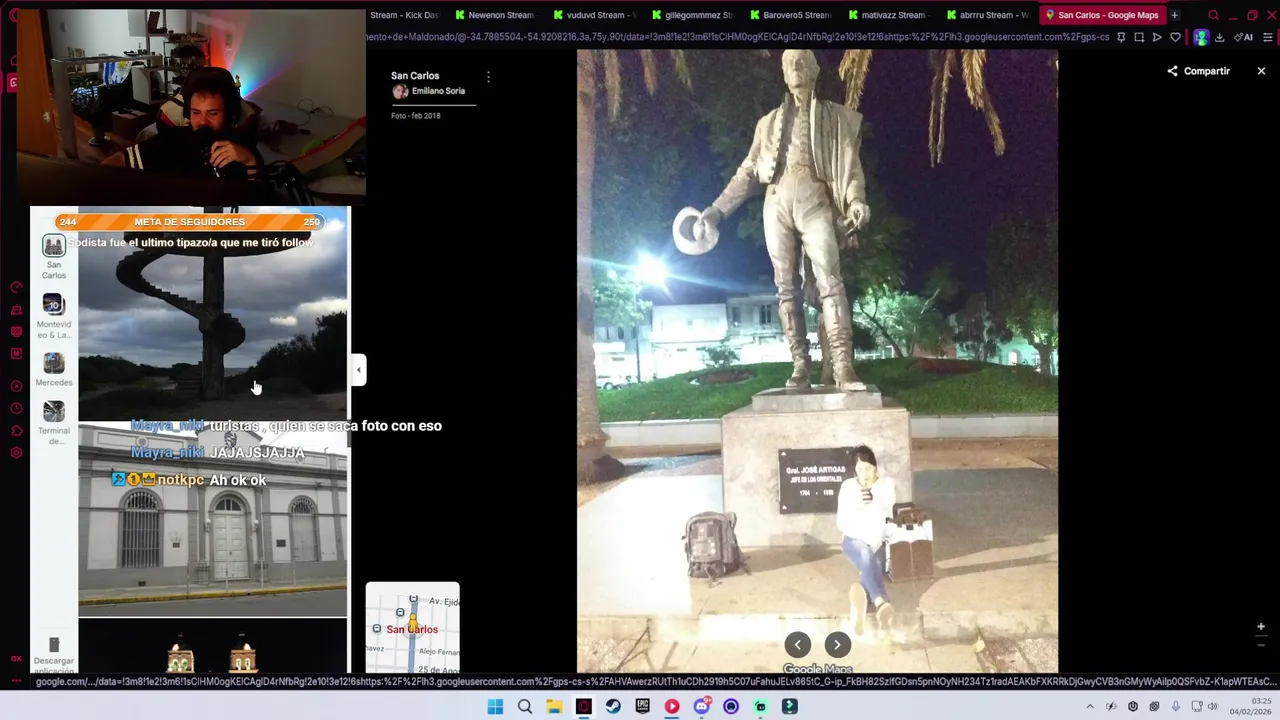1280x720 pixels.
Task: Switch to the Stream - Kick Das tab
Action: tap(404, 15)
